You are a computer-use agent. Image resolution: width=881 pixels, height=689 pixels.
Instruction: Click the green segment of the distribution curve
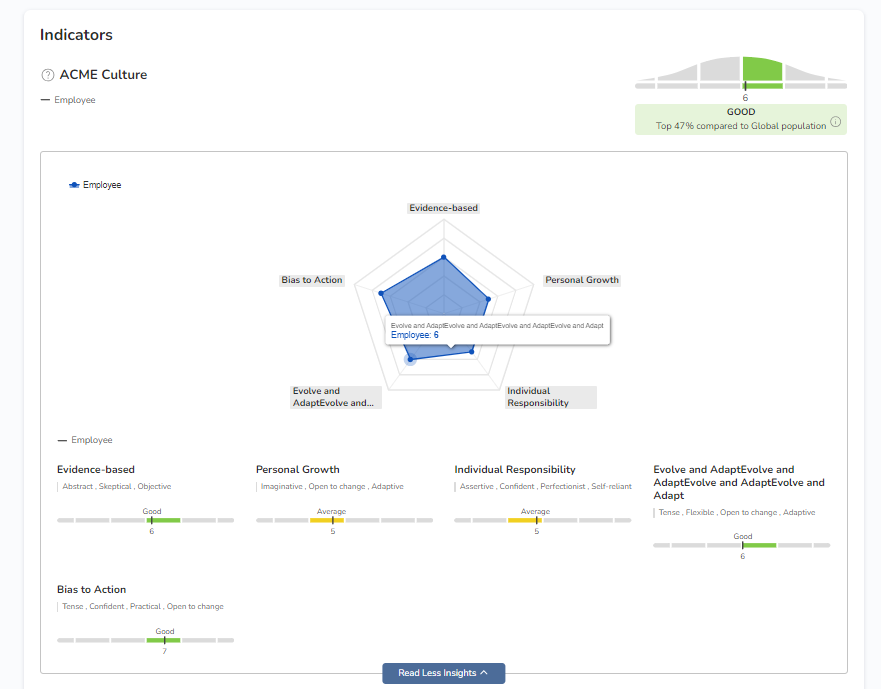(762, 70)
